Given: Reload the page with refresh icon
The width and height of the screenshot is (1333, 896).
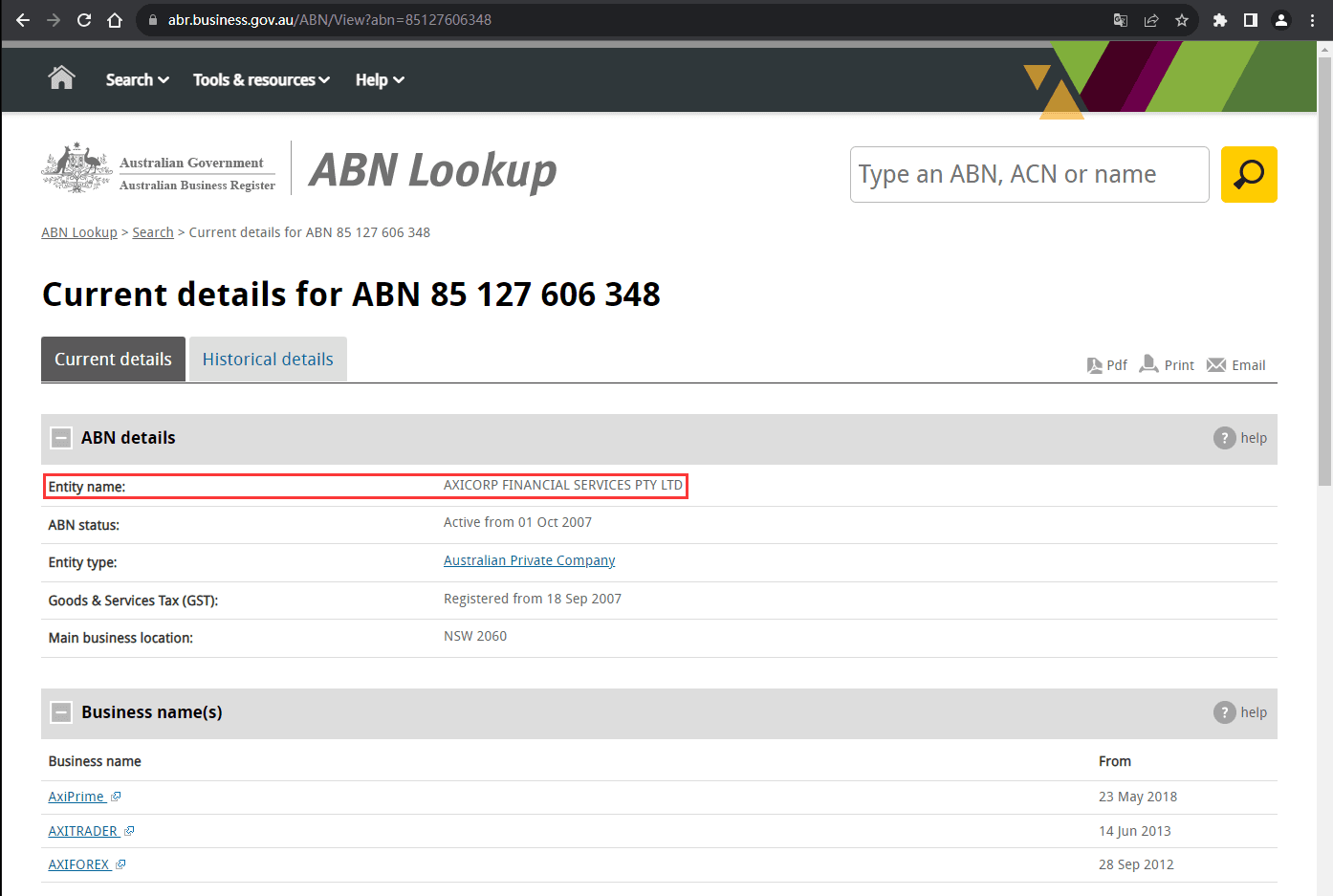Looking at the screenshot, I should [84, 20].
